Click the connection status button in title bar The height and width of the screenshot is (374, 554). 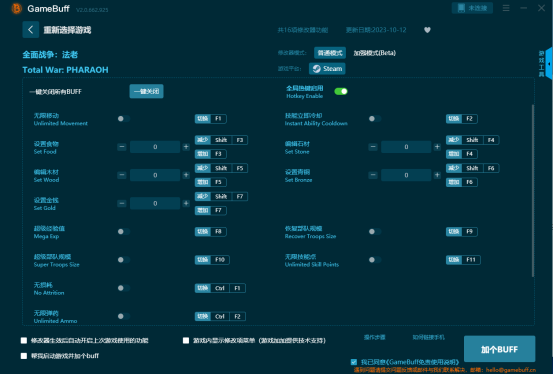click(x=472, y=8)
